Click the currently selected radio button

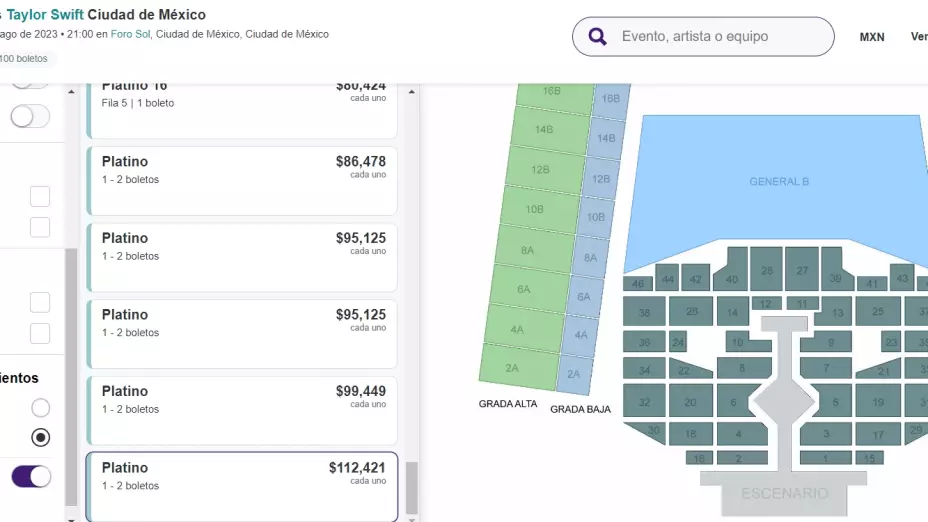pyautogui.click(x=40, y=437)
